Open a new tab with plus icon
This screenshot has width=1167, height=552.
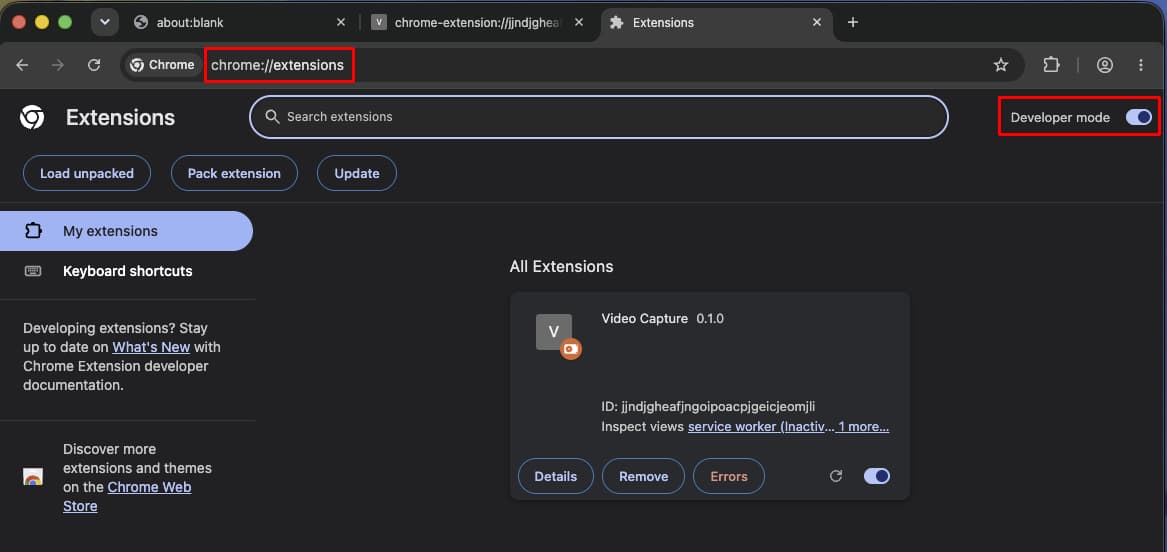pos(853,22)
